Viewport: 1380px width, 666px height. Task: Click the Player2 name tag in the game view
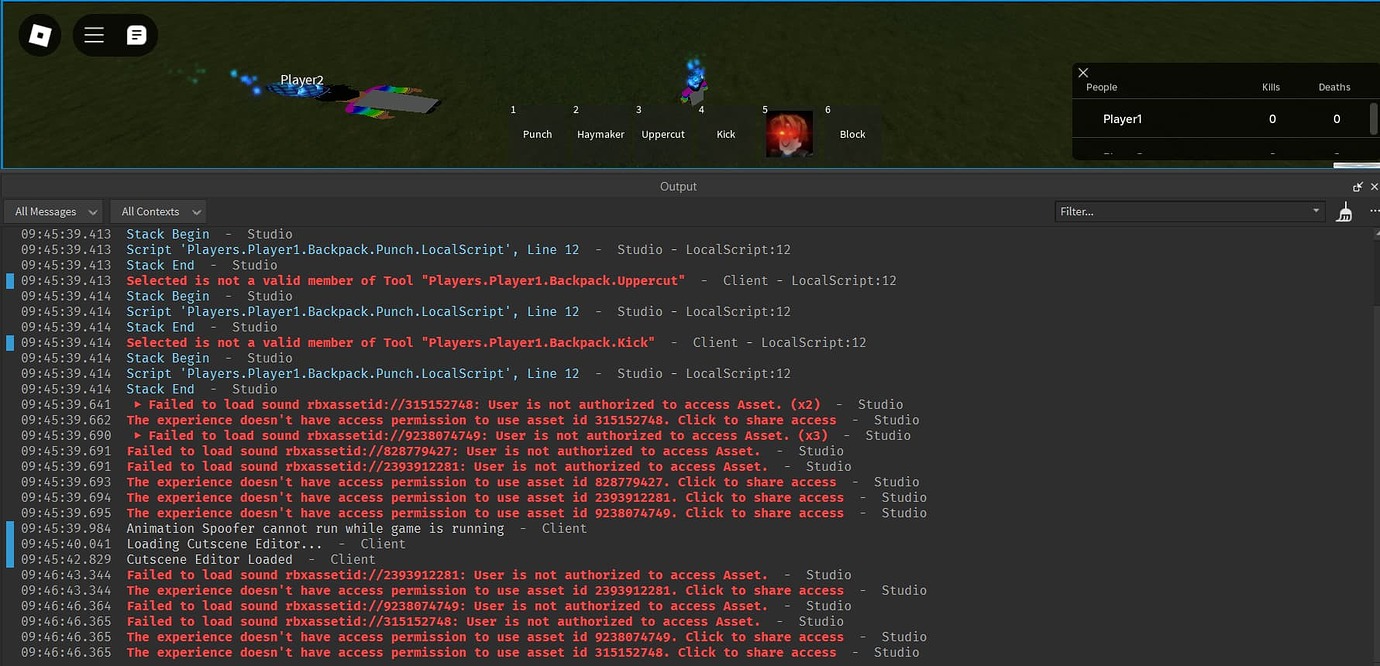point(301,80)
